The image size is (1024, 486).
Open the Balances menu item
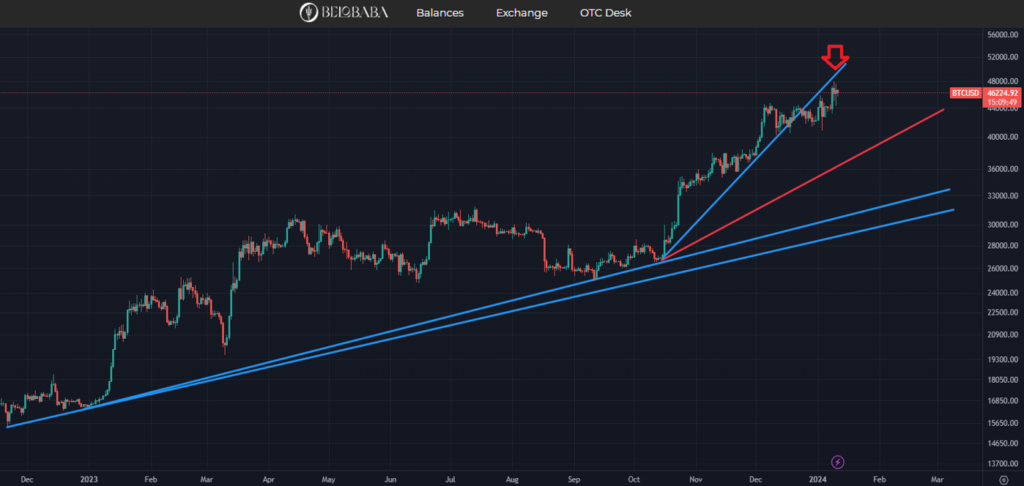[x=440, y=13]
